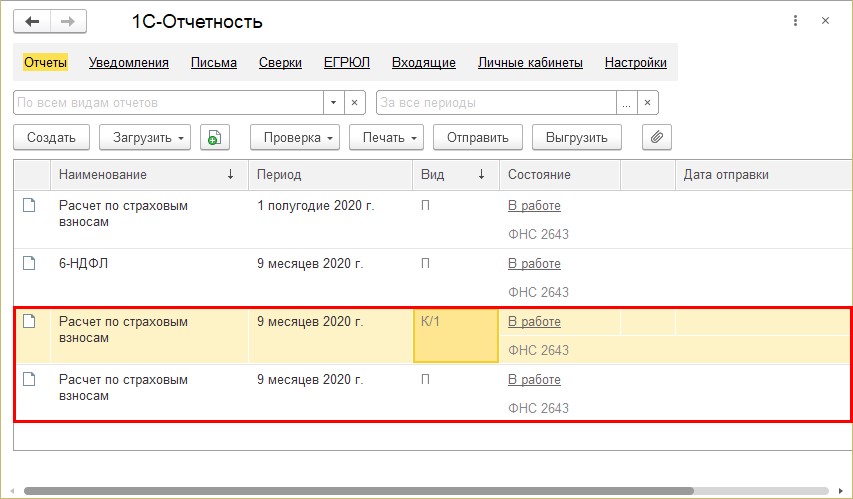
Task: Create new report from file icon
Action: (215, 137)
